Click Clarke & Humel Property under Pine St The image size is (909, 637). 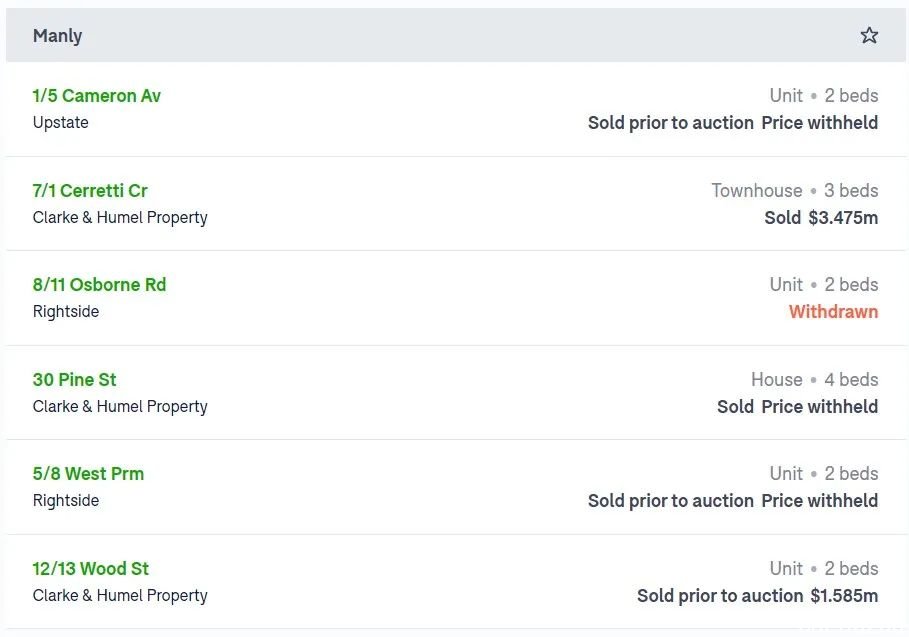tap(120, 406)
